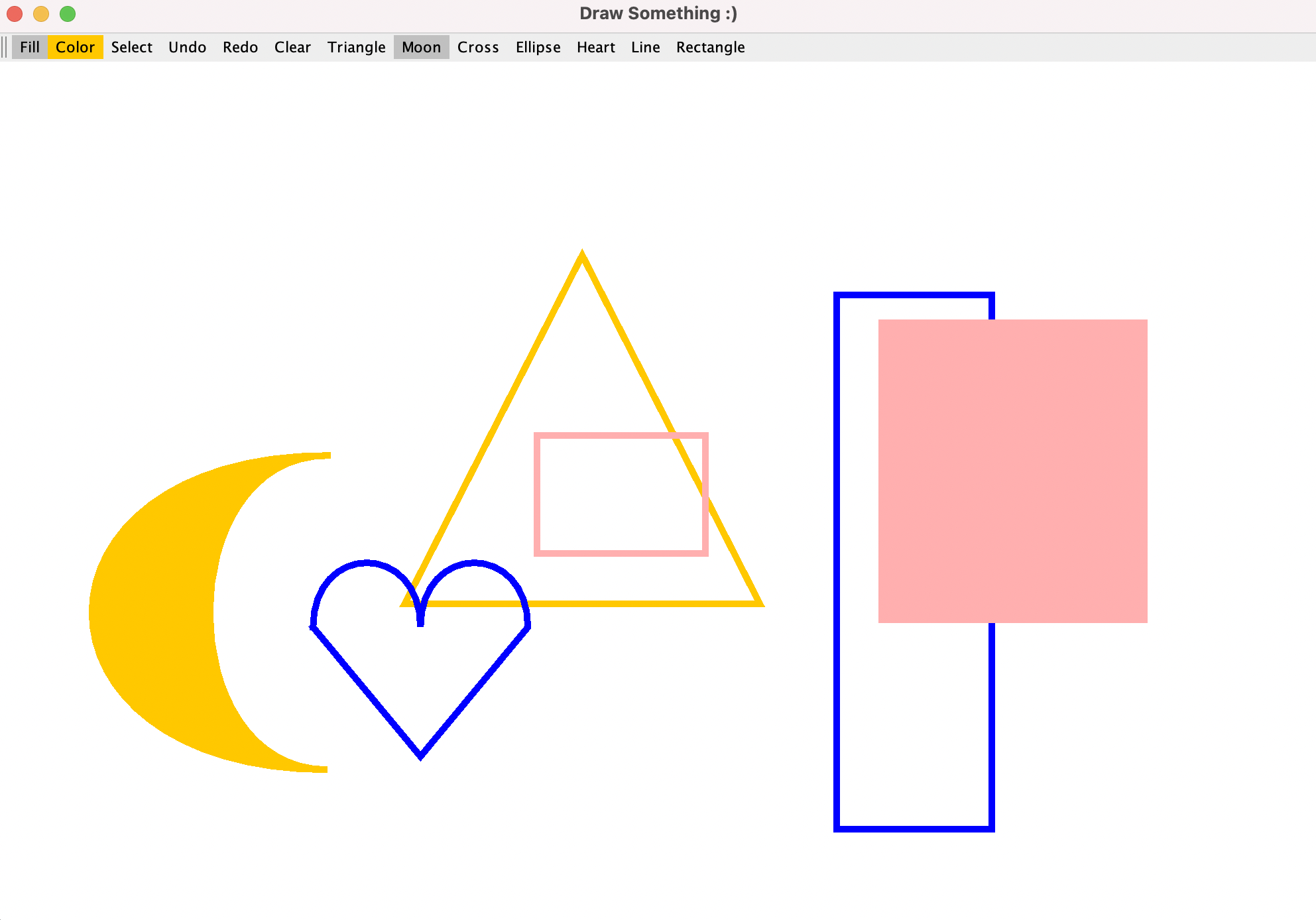Choose the Cross shape tool
The width and height of the screenshot is (1316, 920).
(x=478, y=47)
